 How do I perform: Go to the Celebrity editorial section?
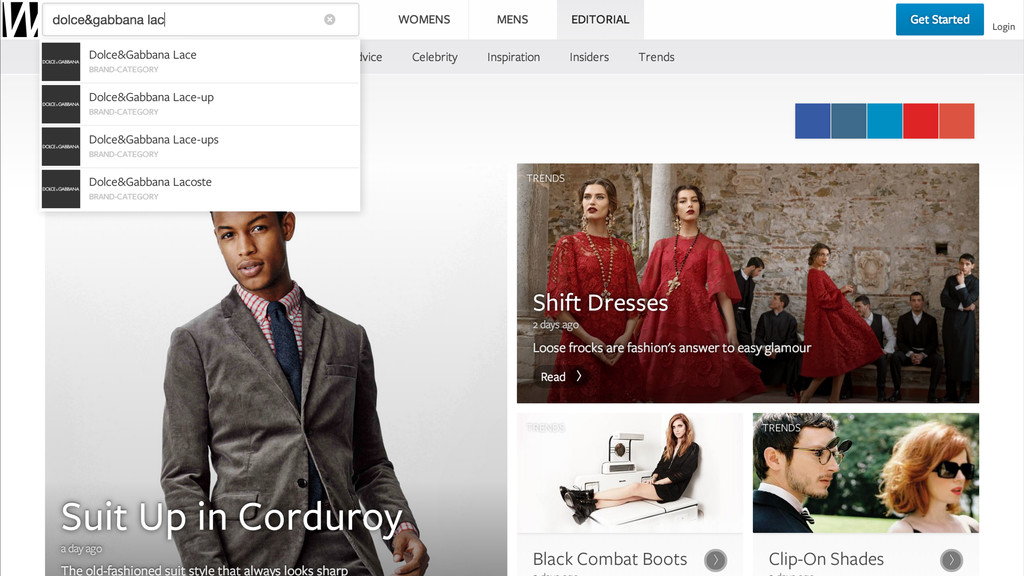tap(434, 57)
